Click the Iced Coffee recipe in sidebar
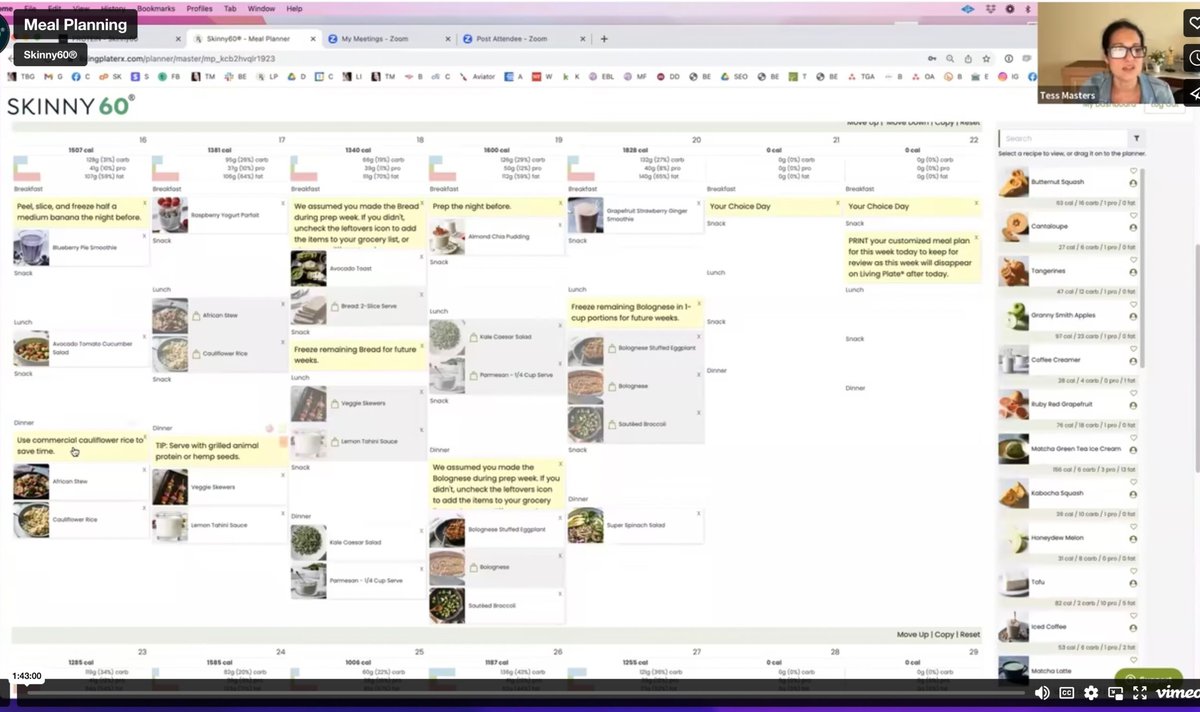Image resolution: width=1200 pixels, height=712 pixels. pos(1070,627)
